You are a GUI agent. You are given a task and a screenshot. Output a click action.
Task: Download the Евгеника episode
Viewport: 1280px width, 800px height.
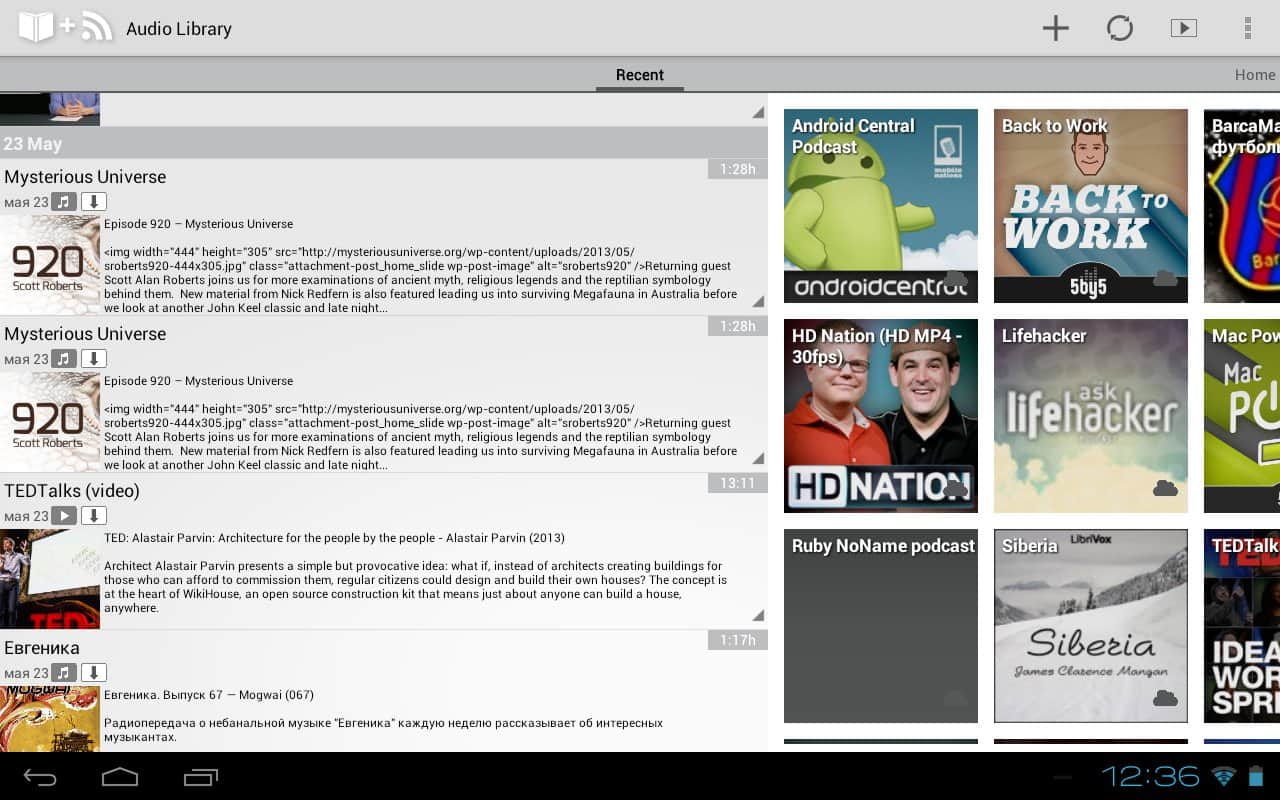93,673
